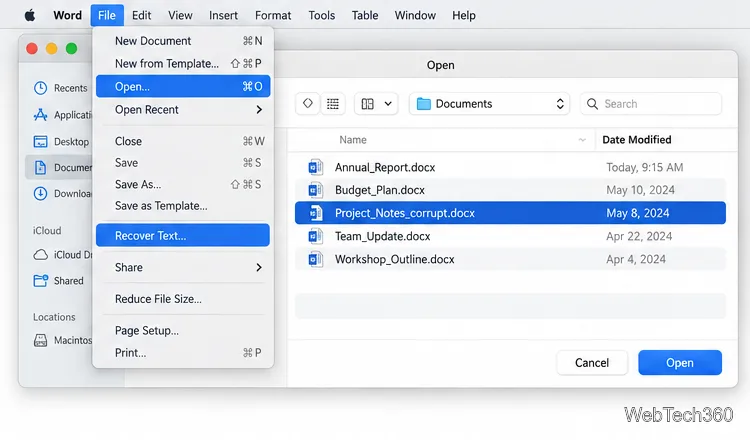Click the Apr 22, 2024 date cell

[639, 236]
